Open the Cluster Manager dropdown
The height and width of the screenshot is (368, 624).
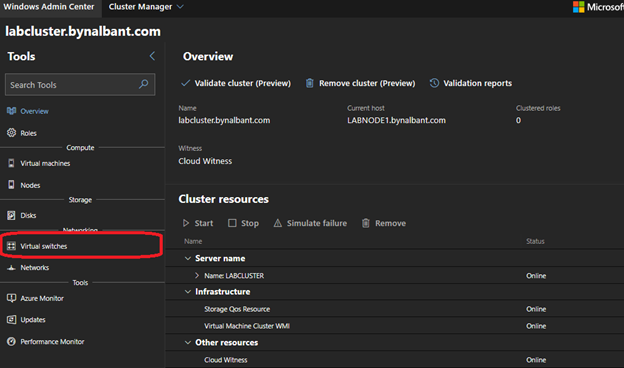click(146, 7)
